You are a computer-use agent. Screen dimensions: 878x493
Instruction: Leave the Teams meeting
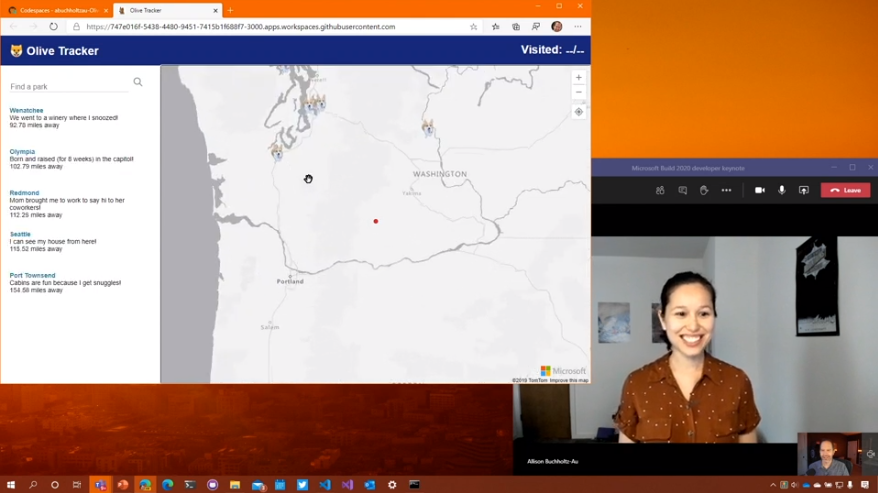point(846,190)
